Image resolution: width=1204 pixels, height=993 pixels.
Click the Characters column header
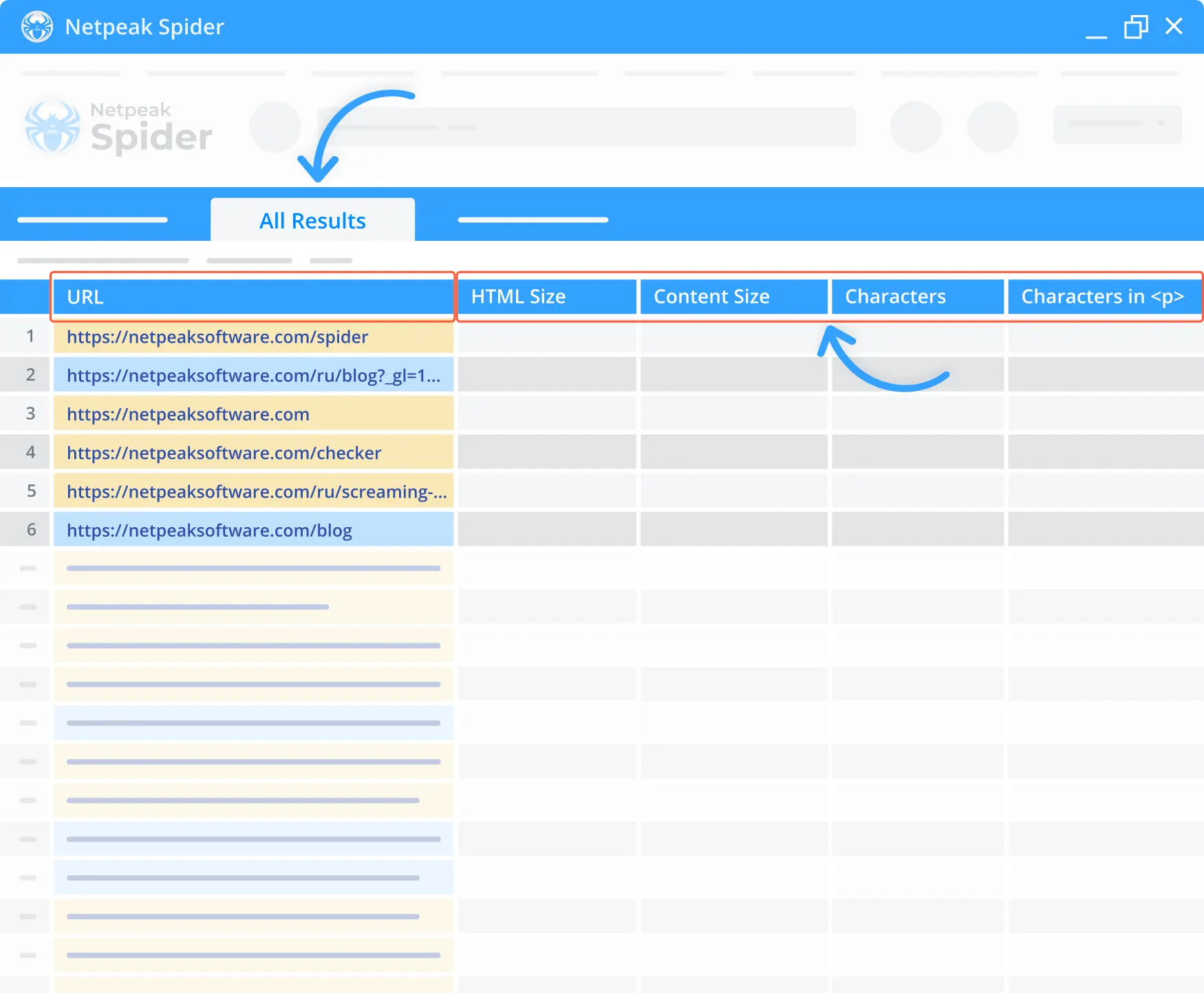point(917,297)
